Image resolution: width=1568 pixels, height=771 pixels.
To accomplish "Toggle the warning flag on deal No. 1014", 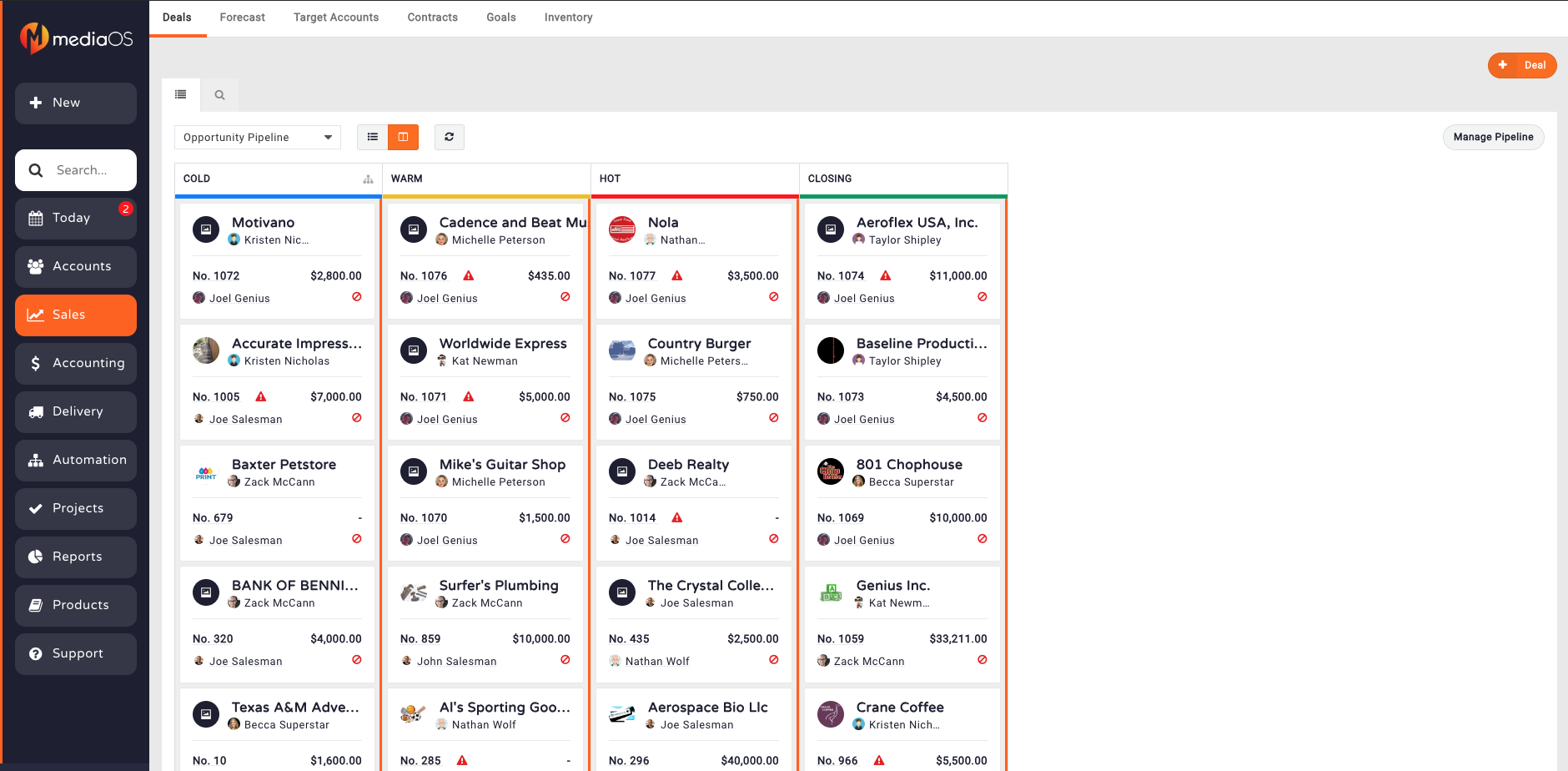I will click(676, 517).
